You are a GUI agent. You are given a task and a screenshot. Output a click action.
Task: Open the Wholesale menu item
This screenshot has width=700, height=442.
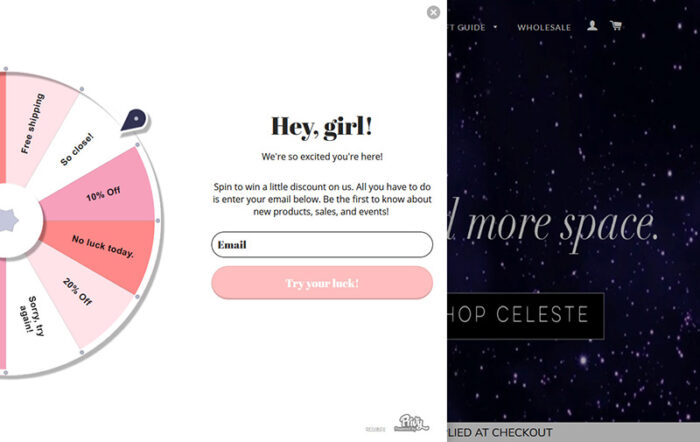[x=544, y=27]
